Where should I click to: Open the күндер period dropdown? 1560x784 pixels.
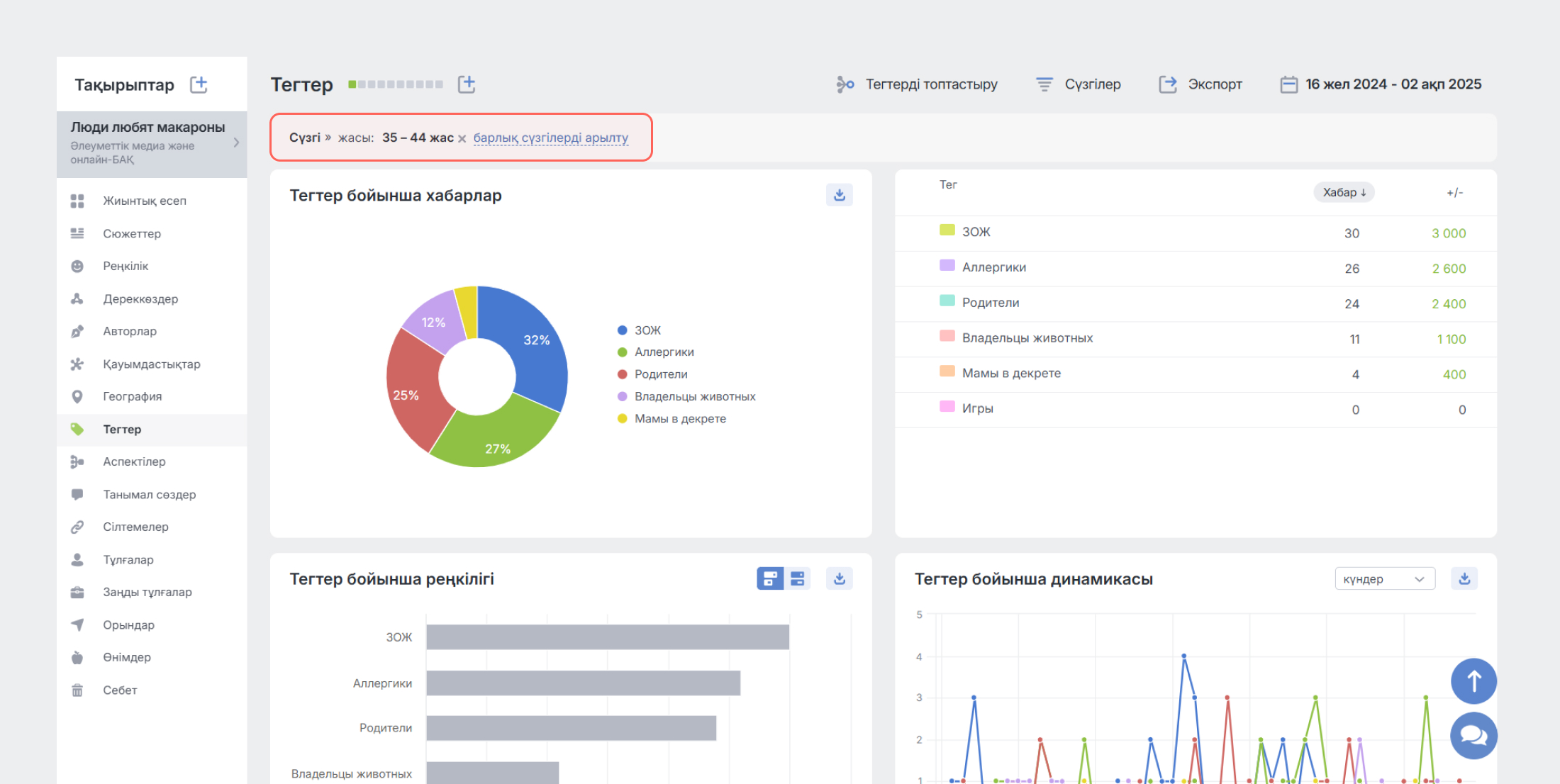pyautogui.click(x=1385, y=578)
